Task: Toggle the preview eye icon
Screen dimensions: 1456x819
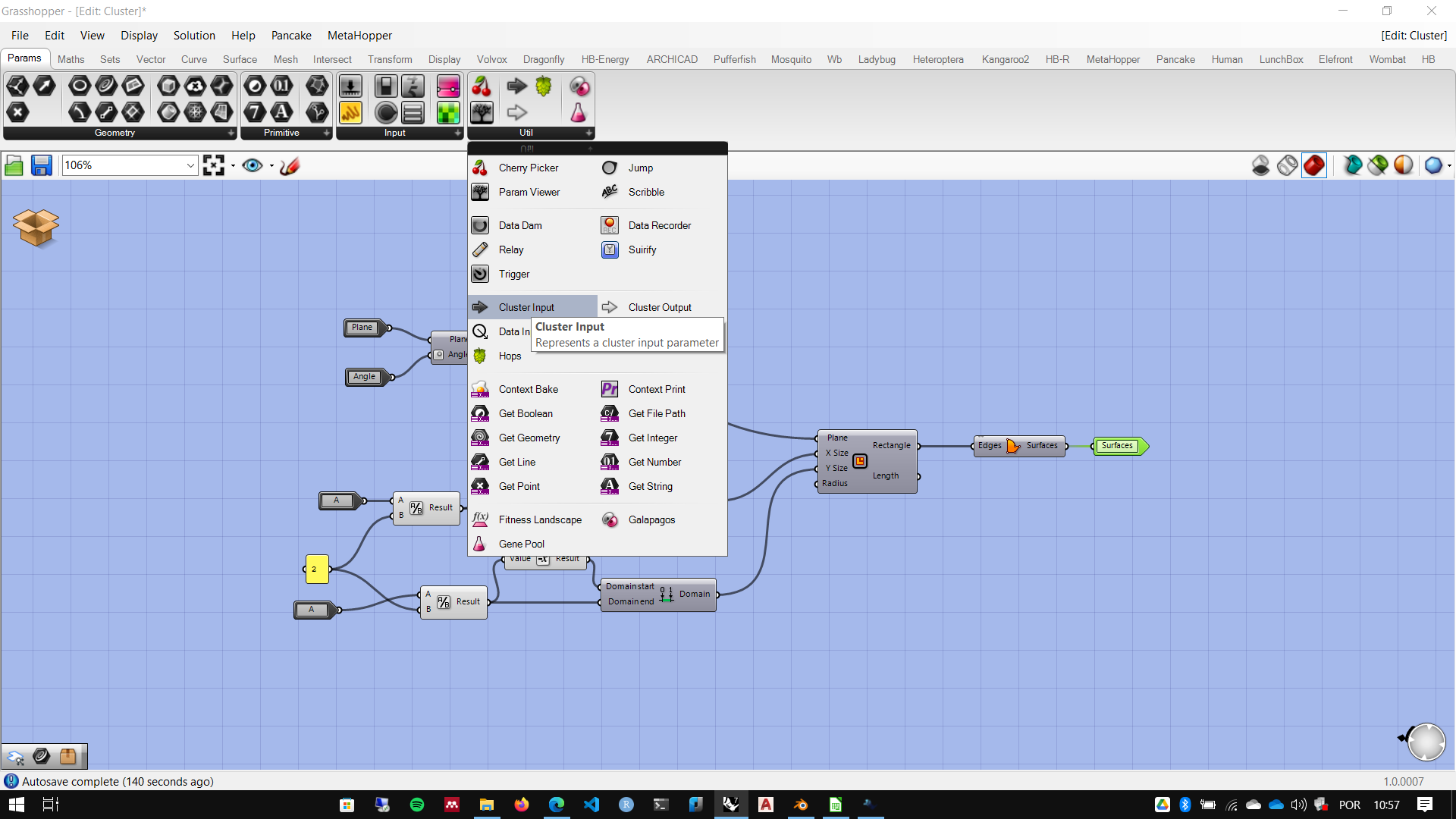Action: (x=253, y=165)
